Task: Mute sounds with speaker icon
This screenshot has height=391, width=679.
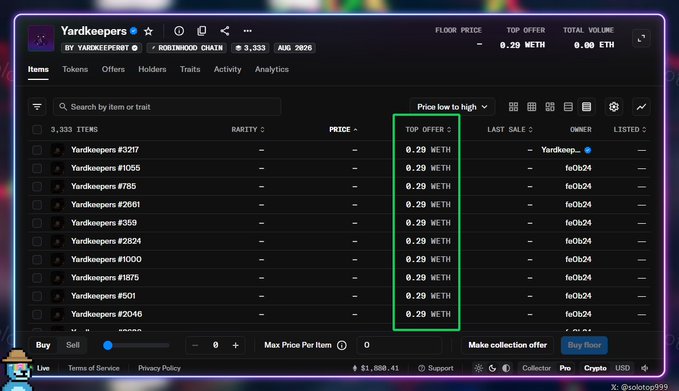Action: pos(645,368)
